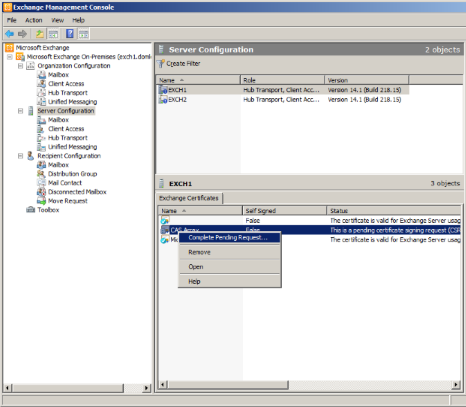Sort servers by the Version column header
The image size is (466, 407).
[x=366, y=80]
